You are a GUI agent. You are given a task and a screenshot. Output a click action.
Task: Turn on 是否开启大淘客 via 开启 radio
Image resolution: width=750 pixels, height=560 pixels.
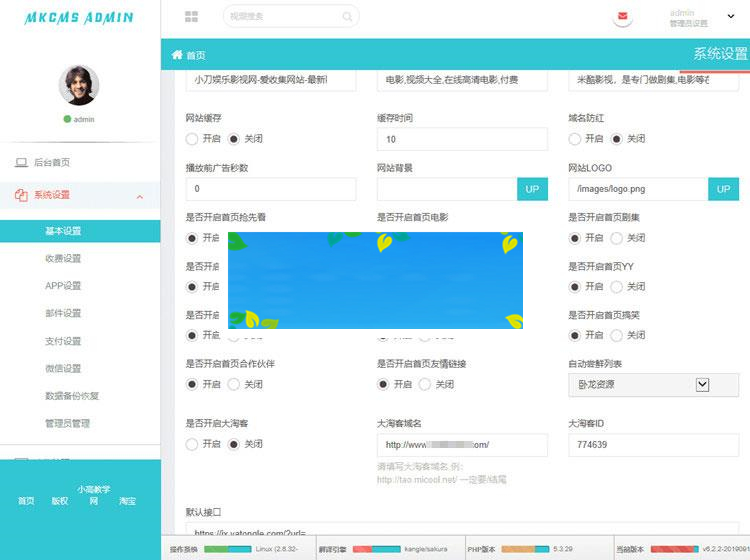(x=192, y=444)
